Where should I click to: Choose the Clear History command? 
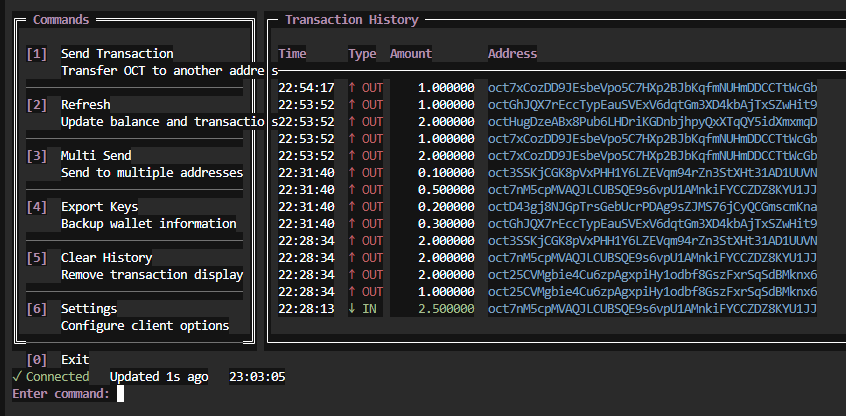pos(106,257)
